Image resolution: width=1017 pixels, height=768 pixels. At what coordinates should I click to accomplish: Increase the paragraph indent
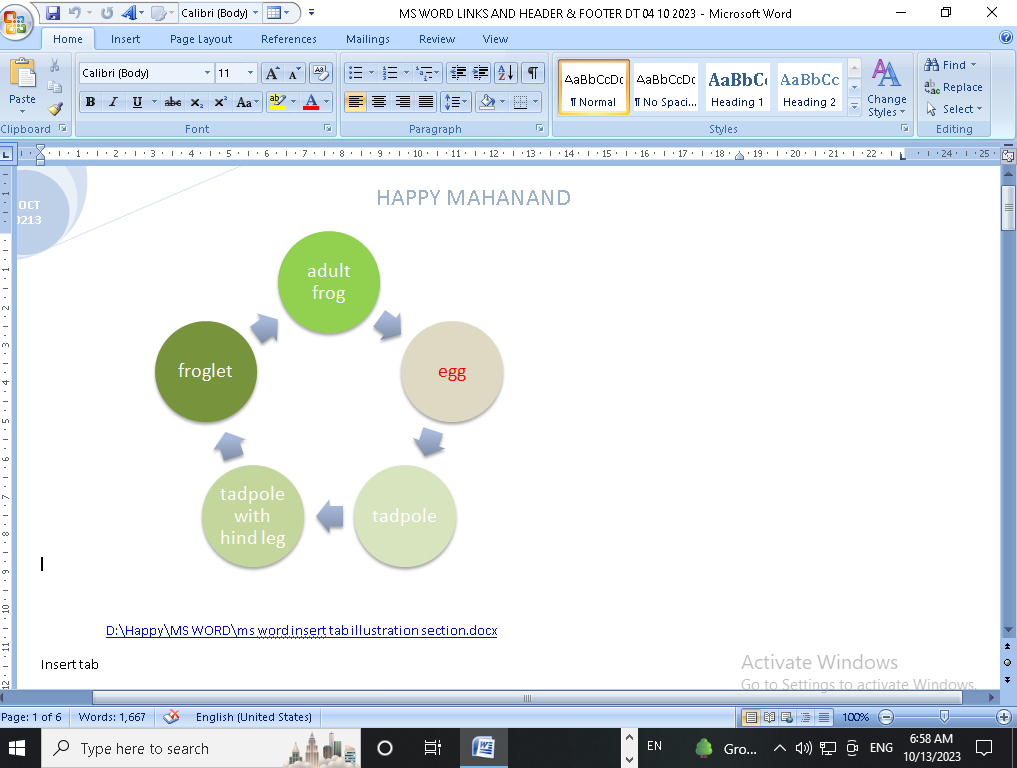click(x=481, y=73)
